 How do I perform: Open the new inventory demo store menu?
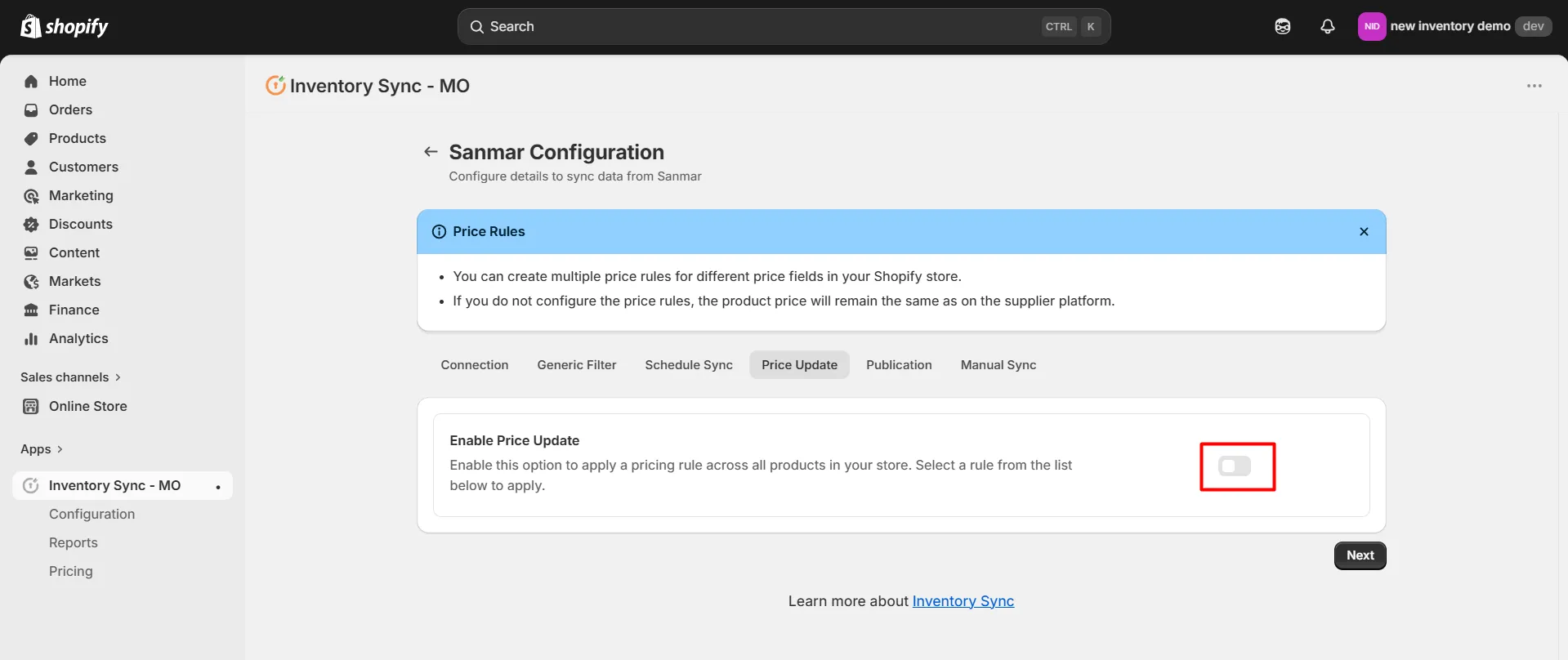pyautogui.click(x=1454, y=26)
